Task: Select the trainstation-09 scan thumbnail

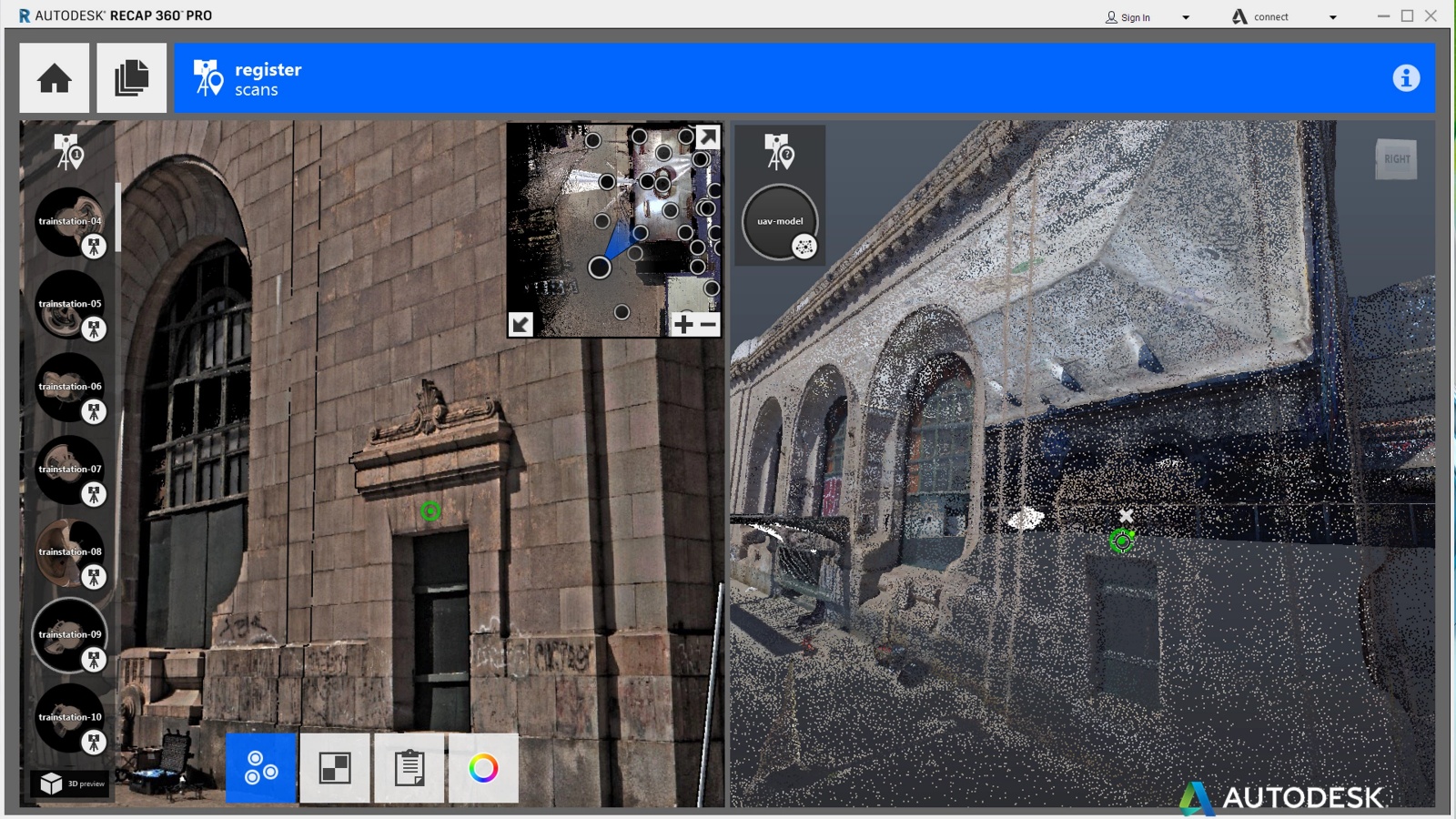Action: (69, 635)
